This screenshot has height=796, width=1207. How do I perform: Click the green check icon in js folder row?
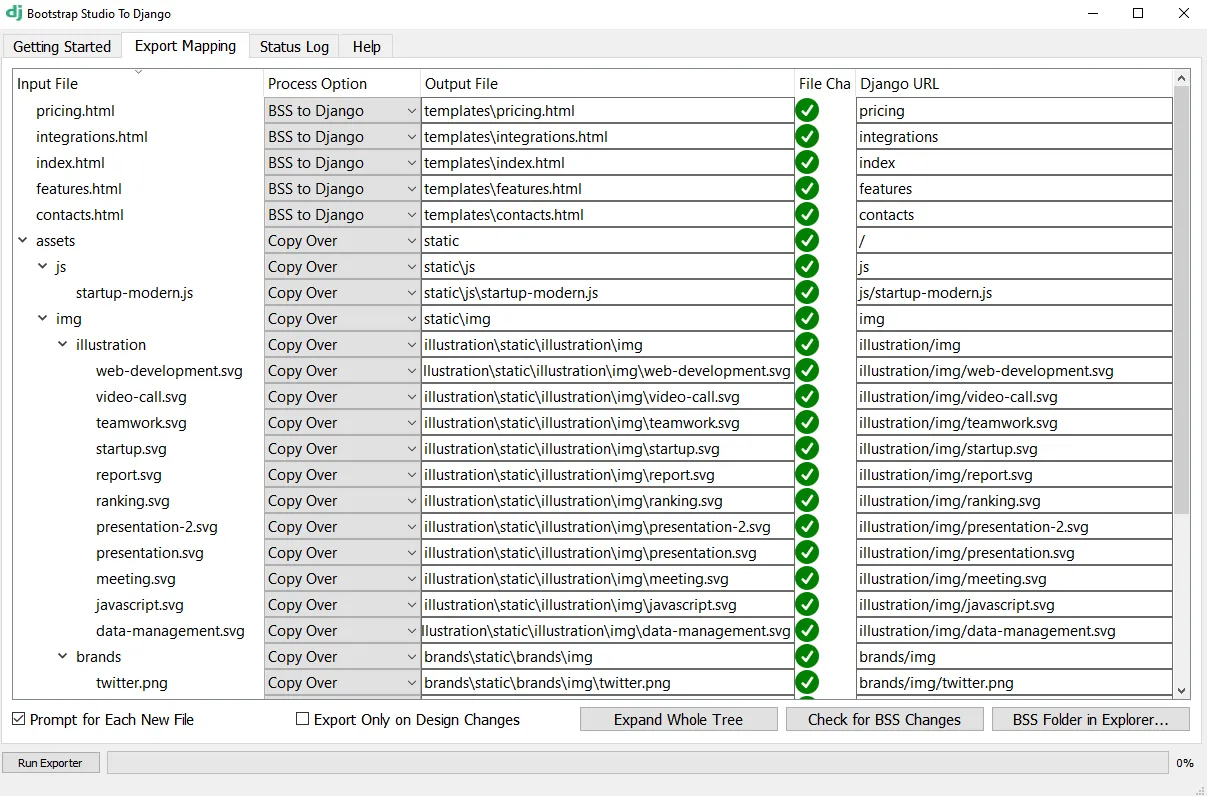807,266
